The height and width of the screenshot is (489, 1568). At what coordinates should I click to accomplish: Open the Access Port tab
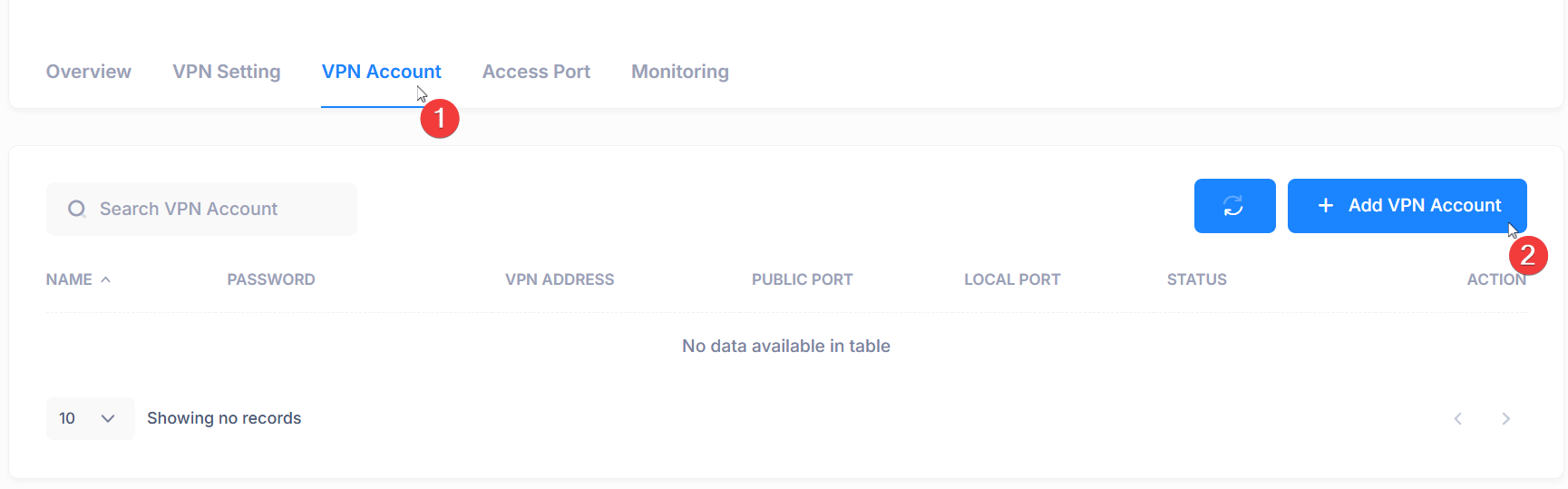click(x=536, y=72)
